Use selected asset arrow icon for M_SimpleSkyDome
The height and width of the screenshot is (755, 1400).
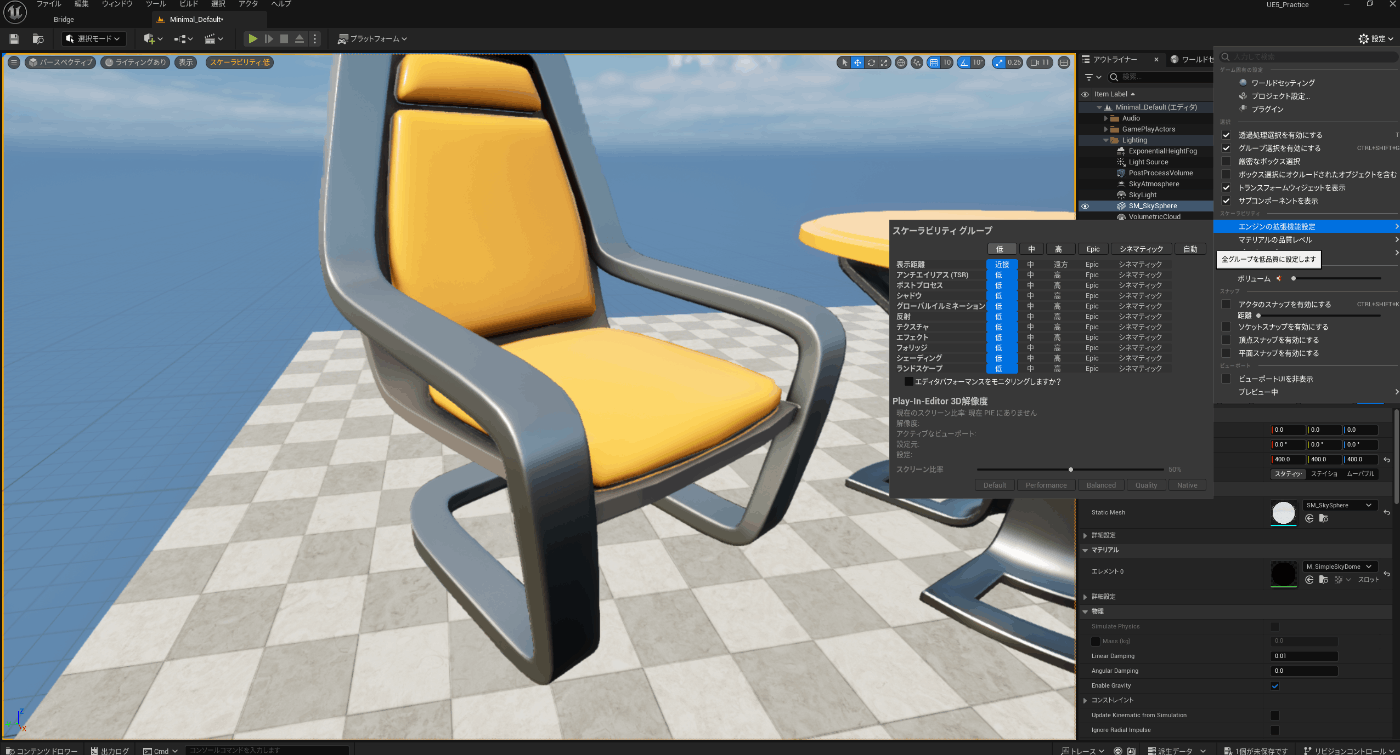(1309, 579)
